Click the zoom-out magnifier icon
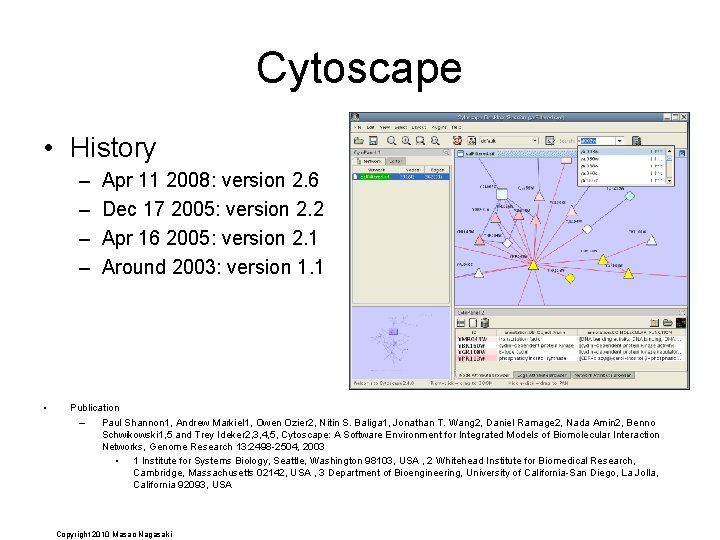Image resolution: width=720 pixels, height=540 pixels. (x=391, y=141)
